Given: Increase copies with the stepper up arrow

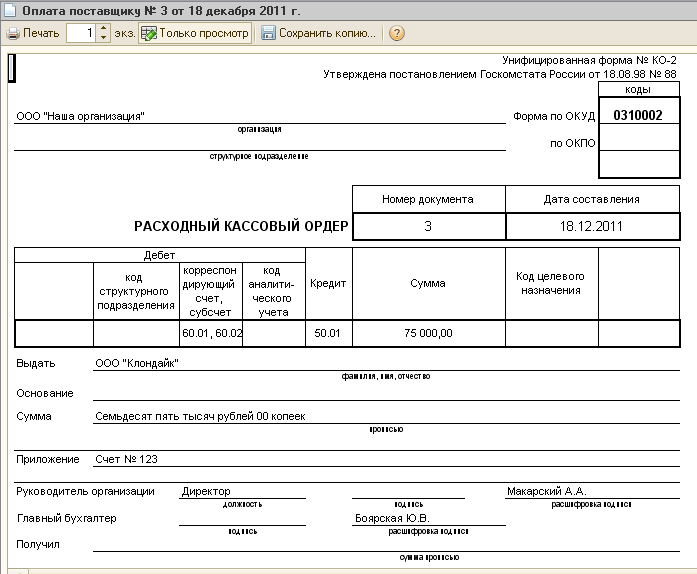Looking at the screenshot, I should click(103, 28).
